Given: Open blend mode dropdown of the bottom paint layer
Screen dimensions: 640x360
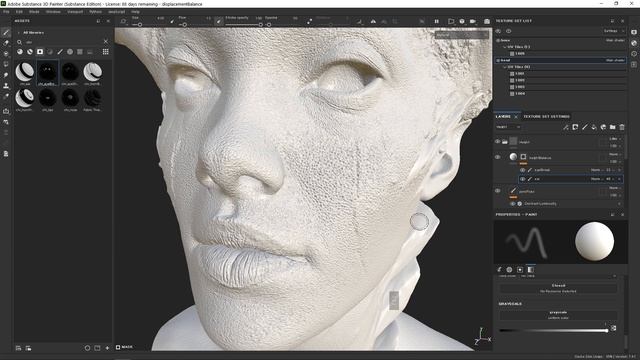Looking at the screenshot, I should click(x=615, y=188).
